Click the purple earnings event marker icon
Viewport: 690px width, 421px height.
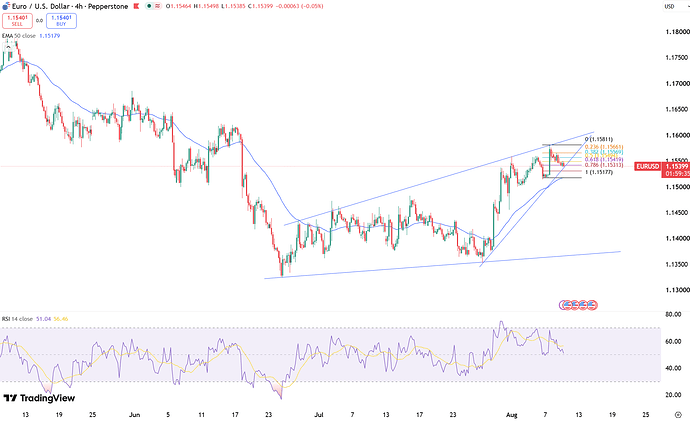coord(562,304)
